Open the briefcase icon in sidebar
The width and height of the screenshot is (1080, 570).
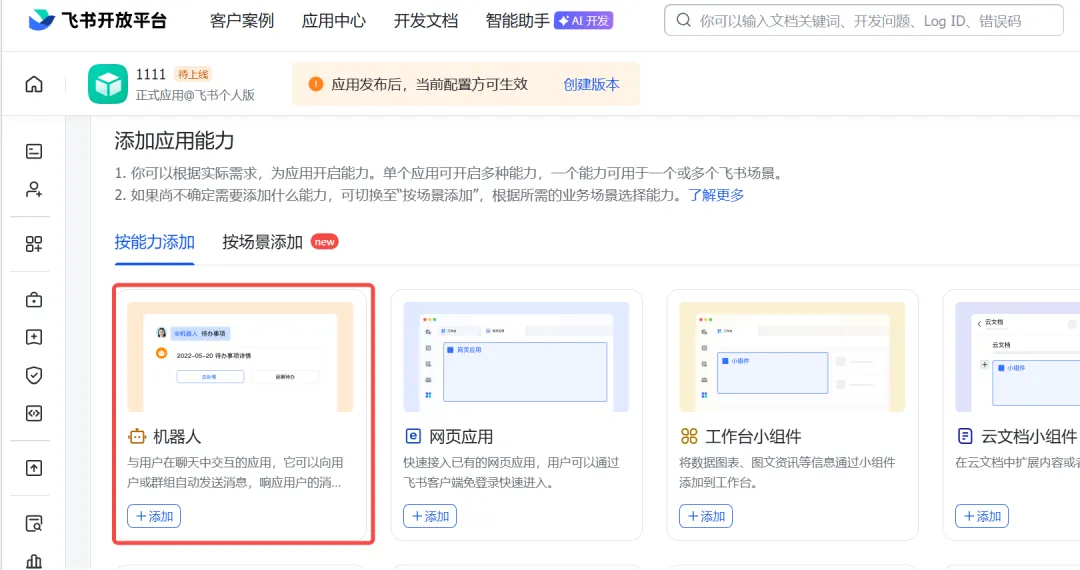34,299
